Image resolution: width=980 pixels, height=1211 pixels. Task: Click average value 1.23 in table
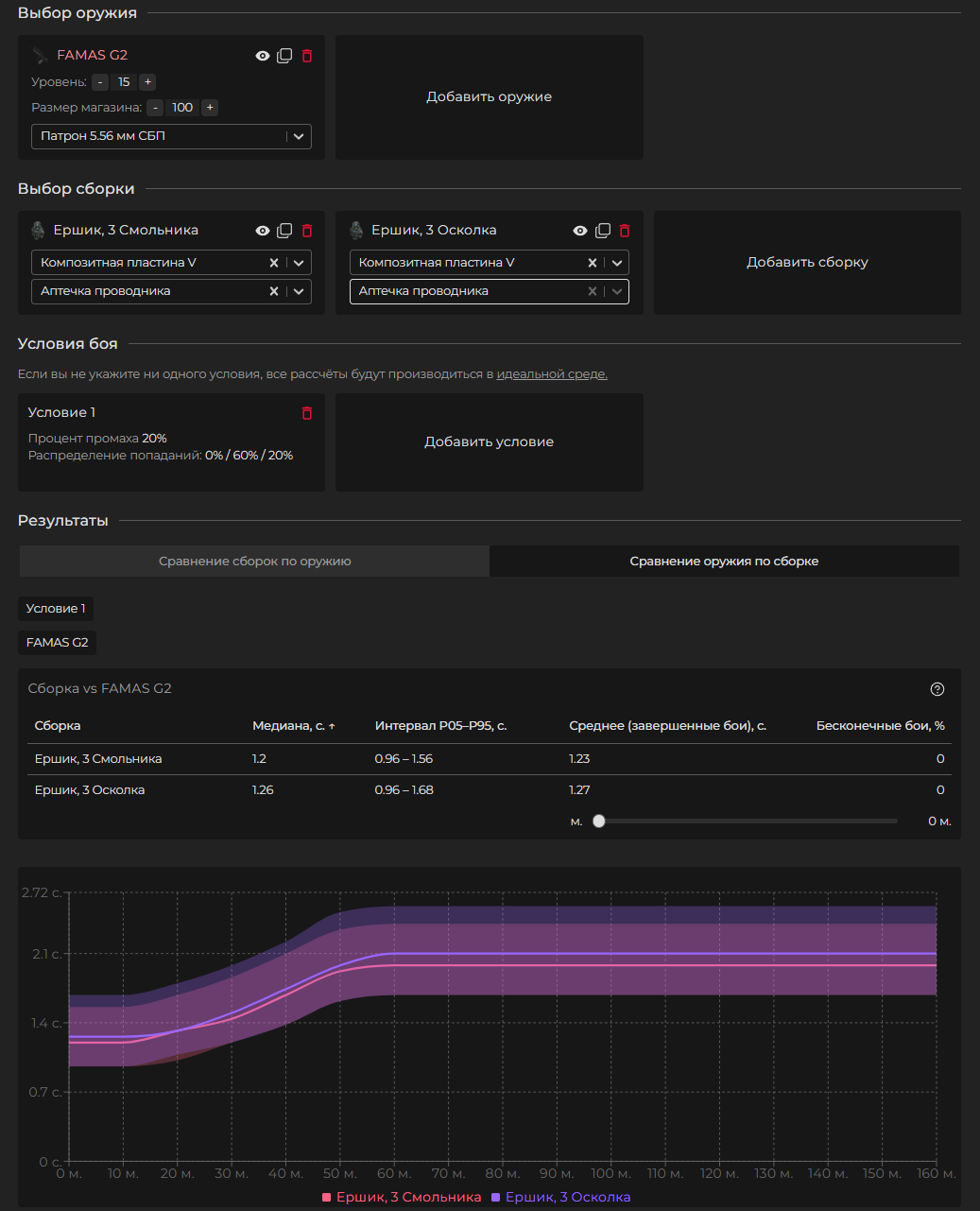tap(579, 759)
